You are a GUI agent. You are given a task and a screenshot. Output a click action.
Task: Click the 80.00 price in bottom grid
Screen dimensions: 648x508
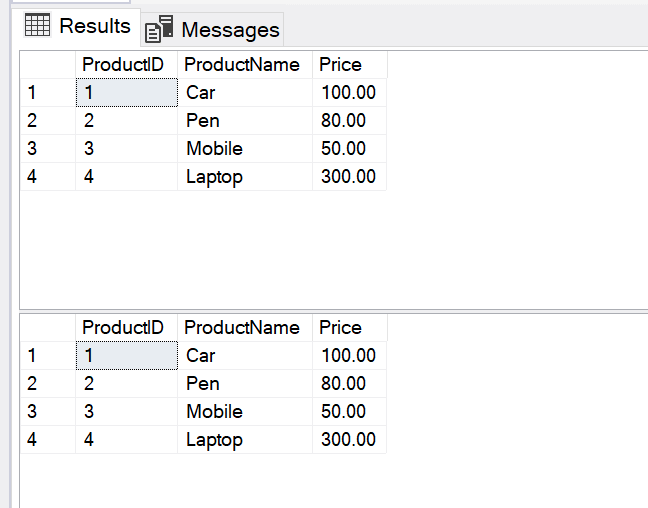point(344,384)
